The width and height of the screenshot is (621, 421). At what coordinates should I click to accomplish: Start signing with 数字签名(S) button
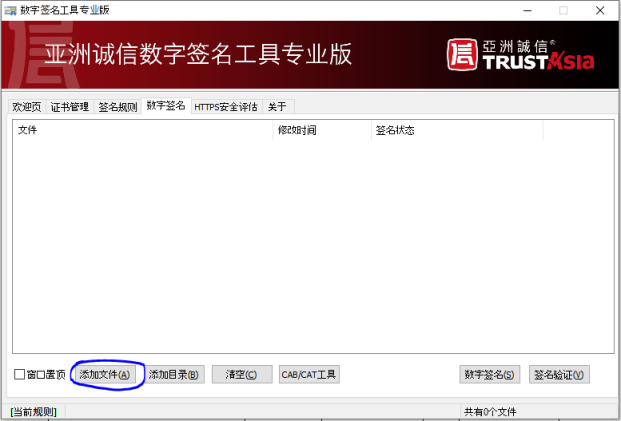pos(490,374)
